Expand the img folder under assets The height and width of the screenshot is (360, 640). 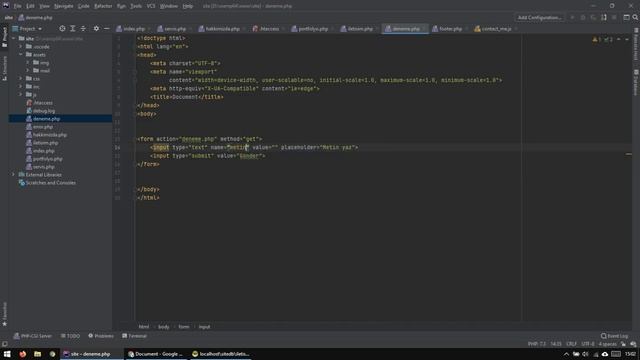[28, 62]
